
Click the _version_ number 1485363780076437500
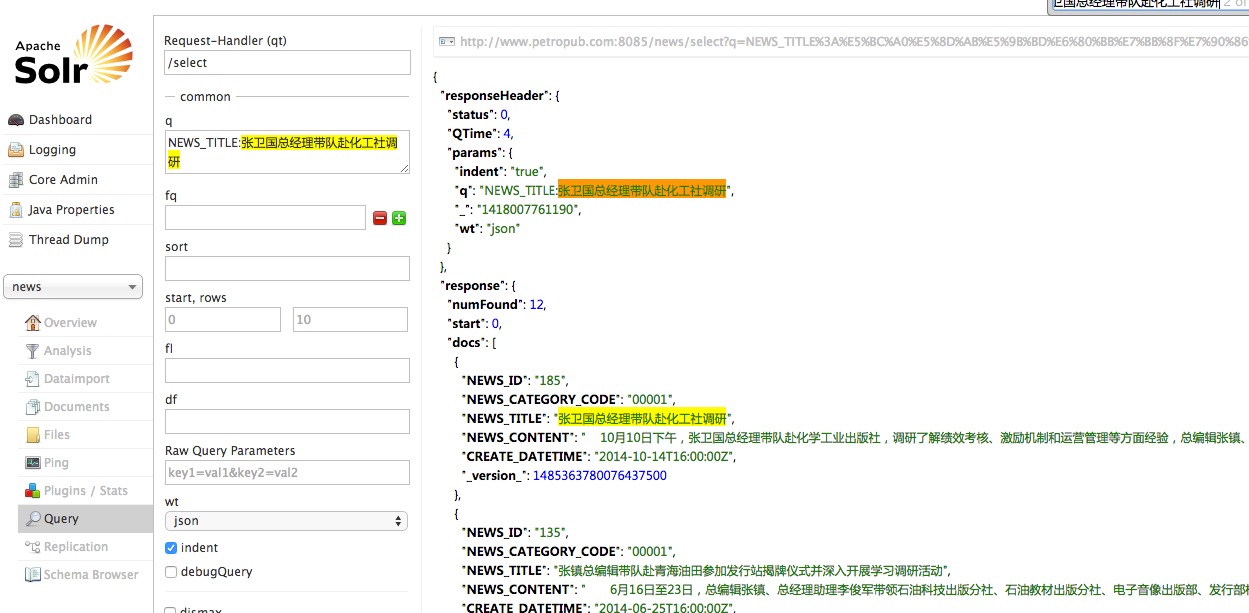599,476
